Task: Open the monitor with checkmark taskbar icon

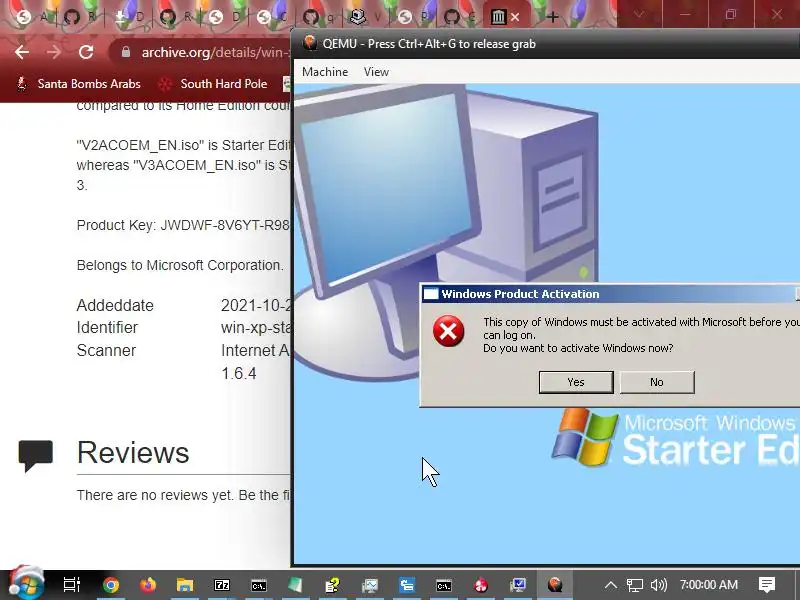Action: click(518, 585)
